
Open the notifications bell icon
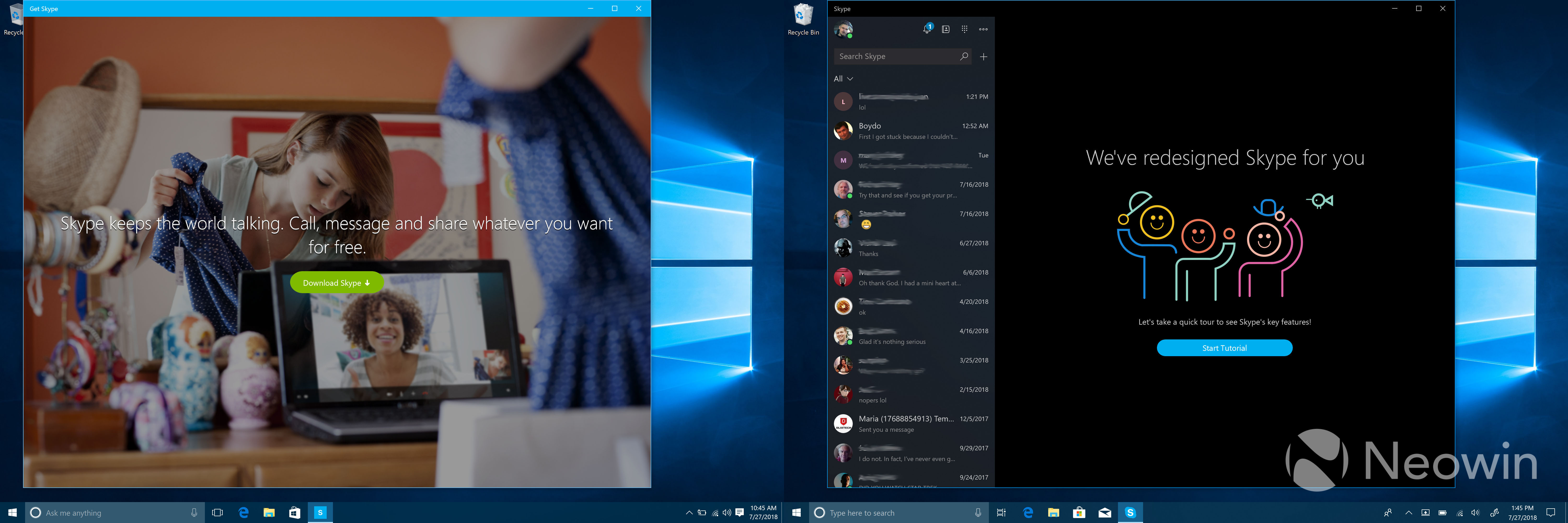click(x=926, y=29)
